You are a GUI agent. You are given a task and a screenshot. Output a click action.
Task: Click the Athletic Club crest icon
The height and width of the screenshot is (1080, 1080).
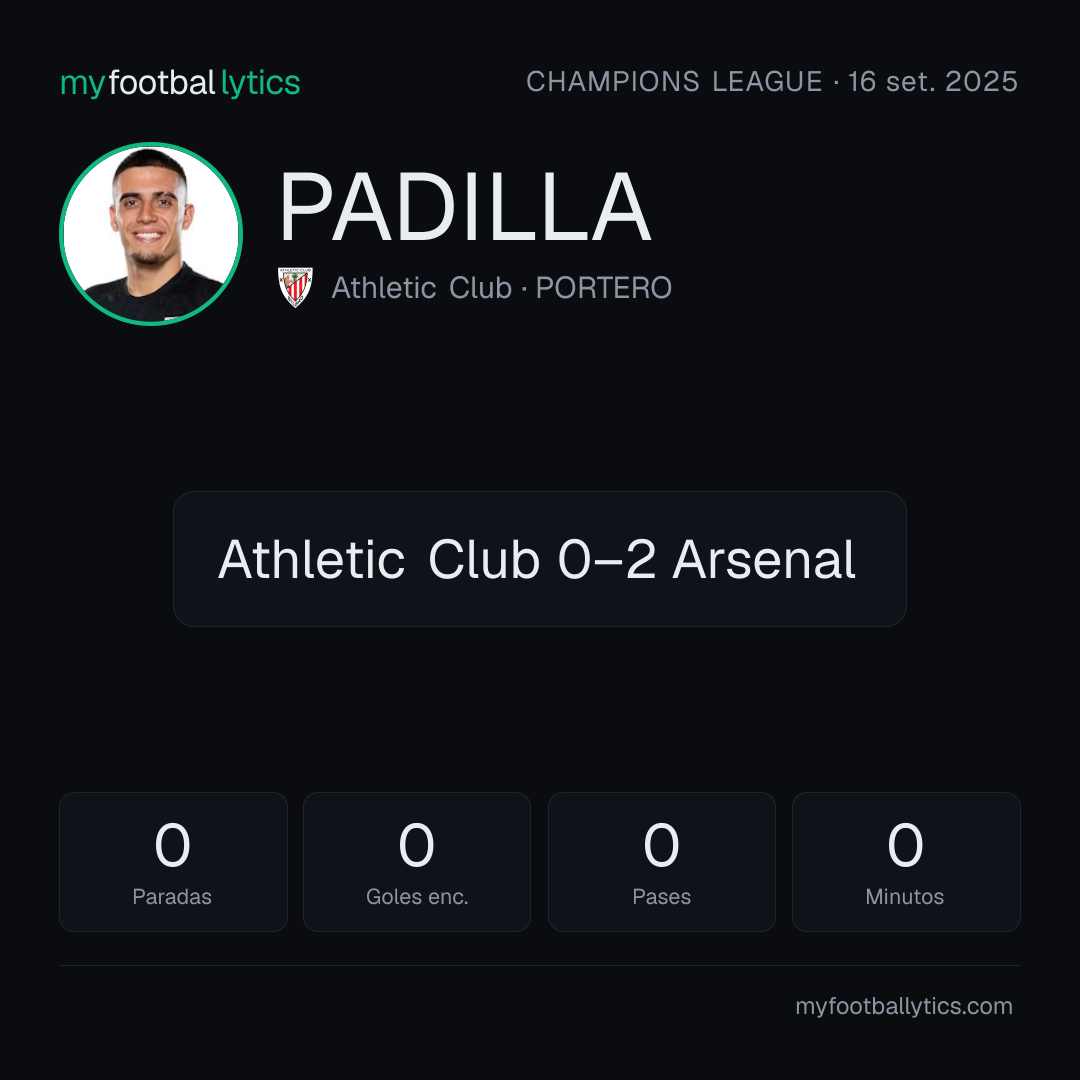tap(295, 287)
